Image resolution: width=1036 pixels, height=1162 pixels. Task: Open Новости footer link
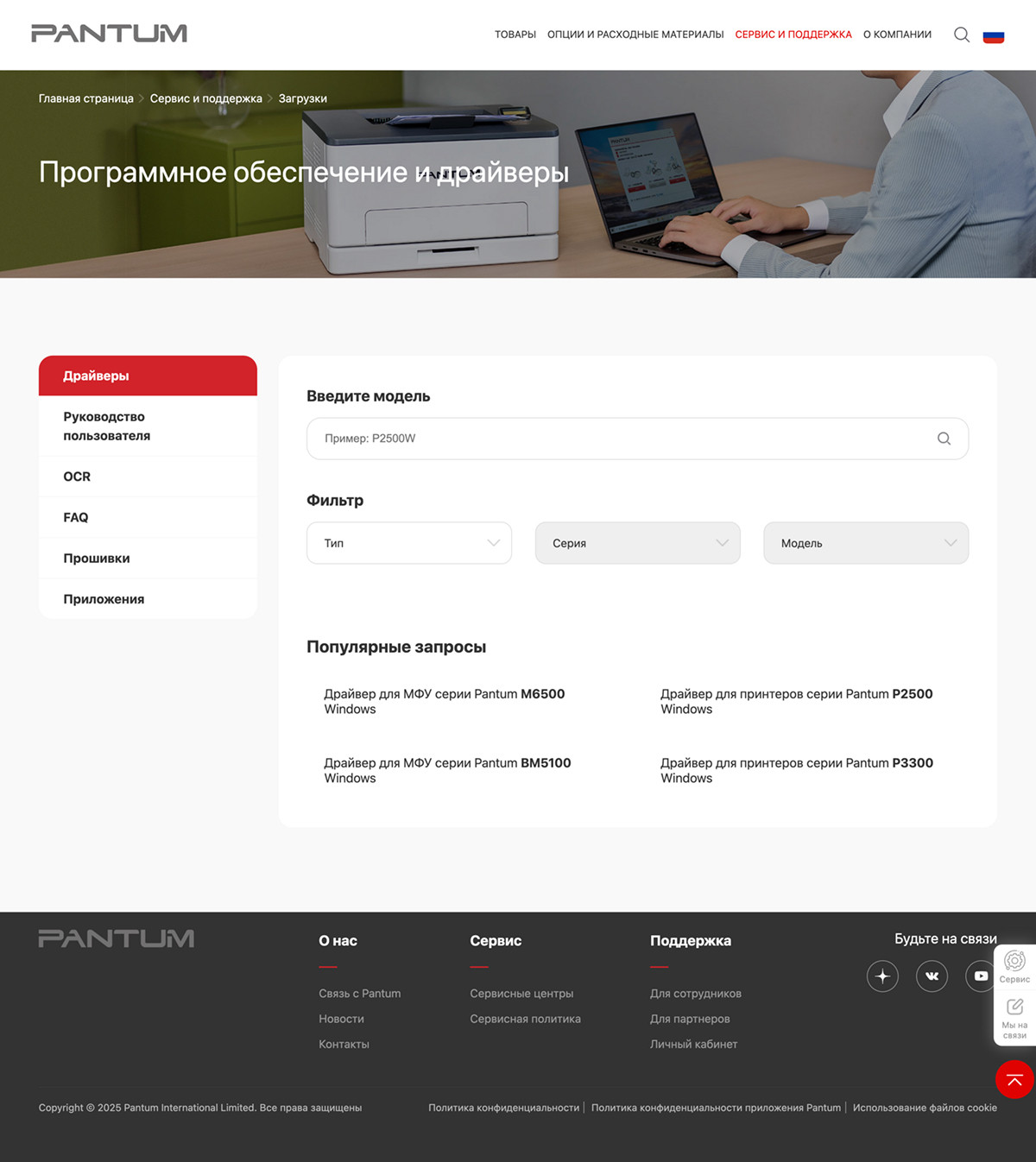341,1019
